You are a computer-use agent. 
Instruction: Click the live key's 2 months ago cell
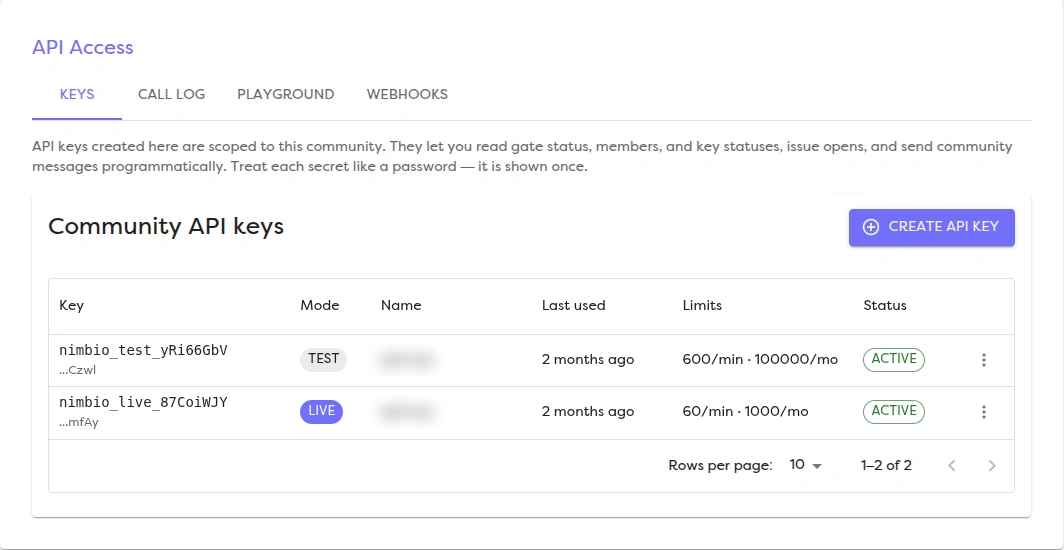pyautogui.click(x=588, y=412)
